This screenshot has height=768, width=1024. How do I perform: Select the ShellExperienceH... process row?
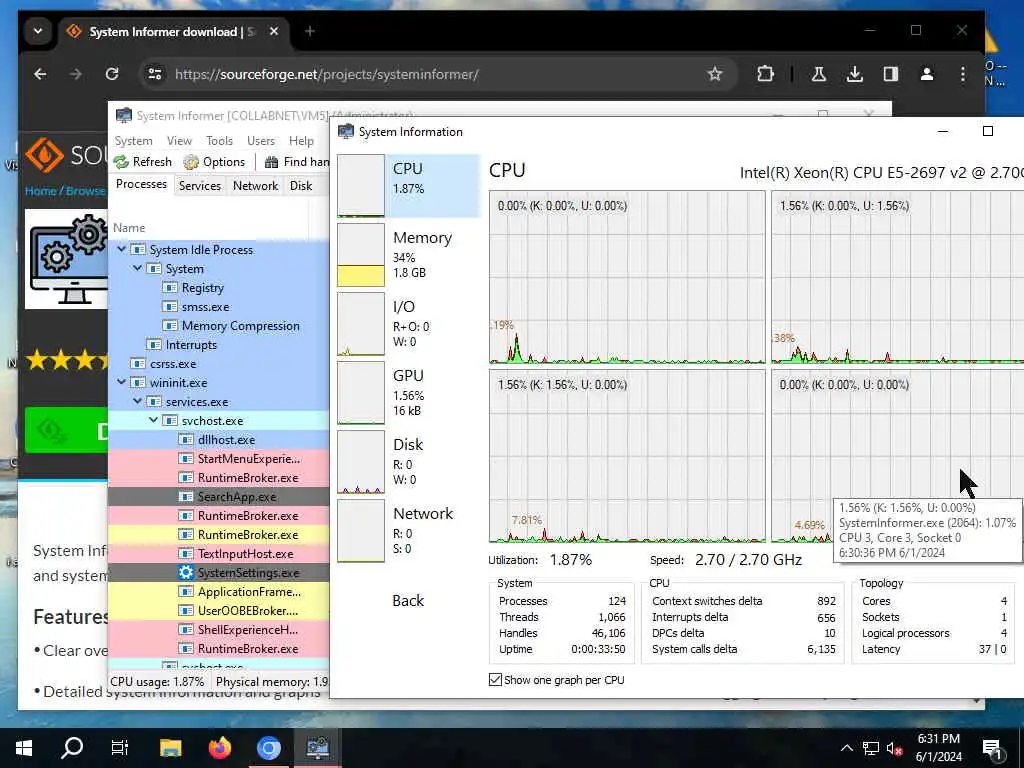219,629
